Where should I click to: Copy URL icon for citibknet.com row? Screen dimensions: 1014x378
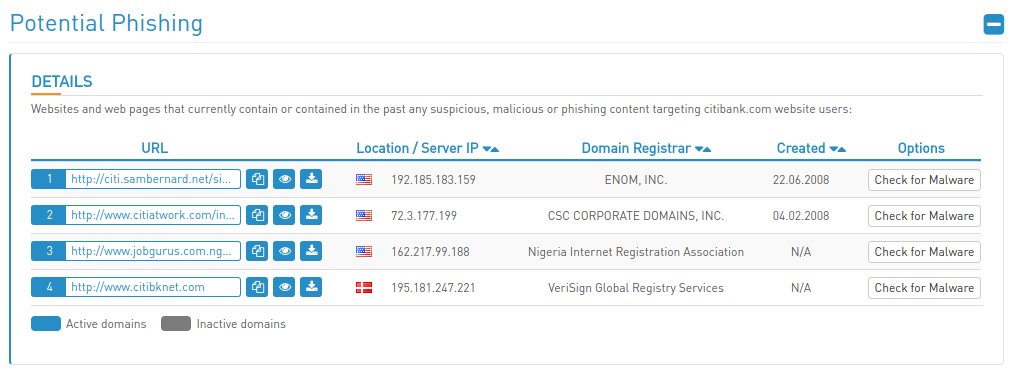pos(257,287)
